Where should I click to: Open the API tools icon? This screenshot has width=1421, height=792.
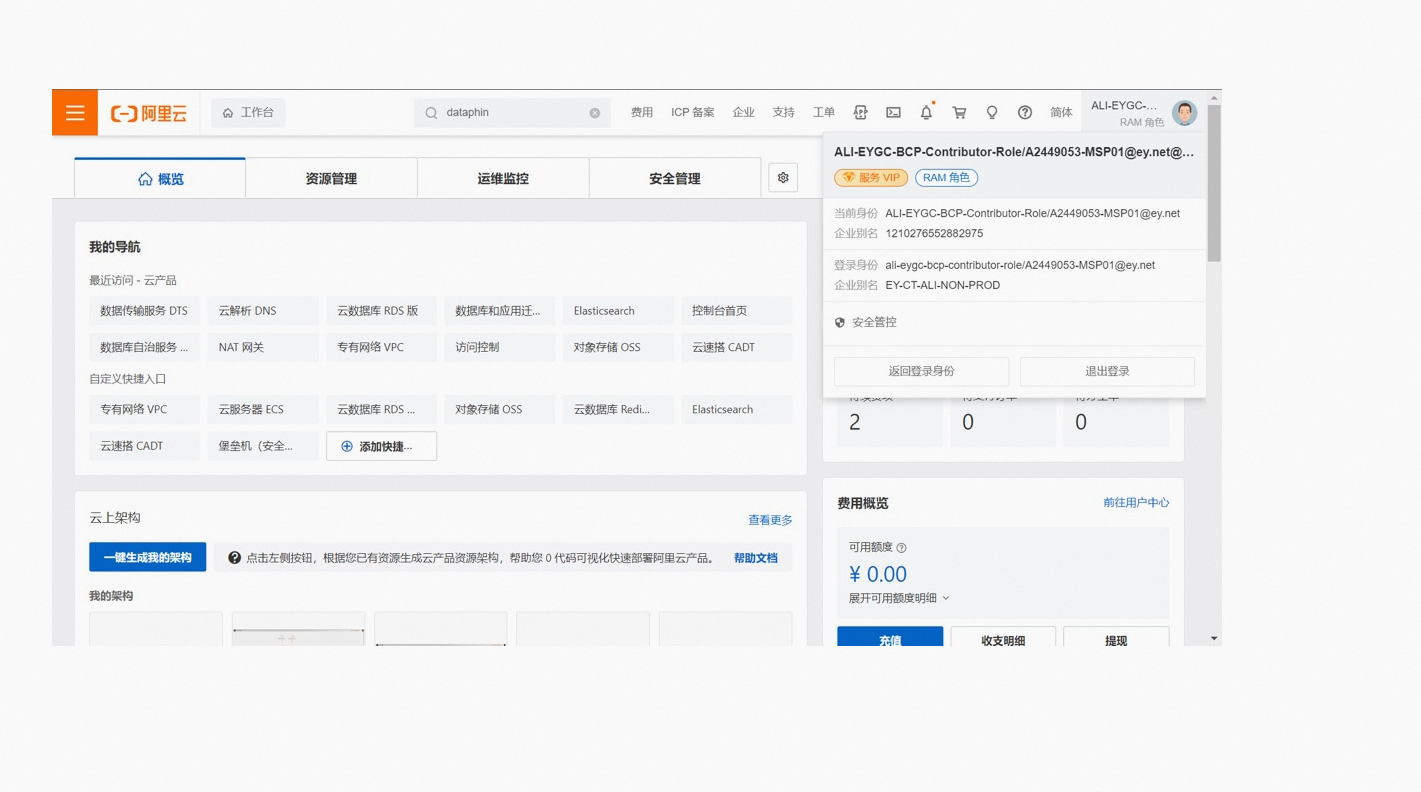point(860,113)
